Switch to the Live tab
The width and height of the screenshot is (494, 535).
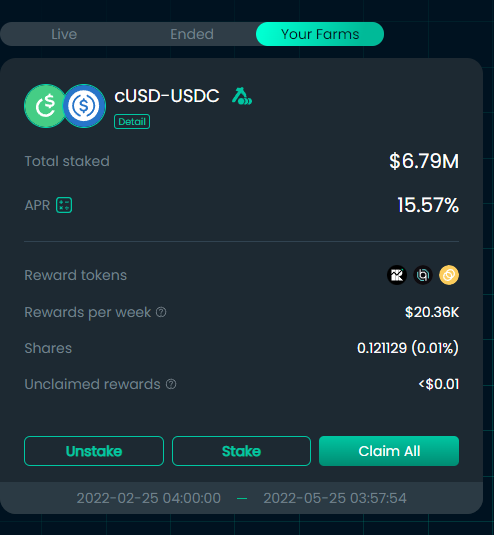(64, 34)
